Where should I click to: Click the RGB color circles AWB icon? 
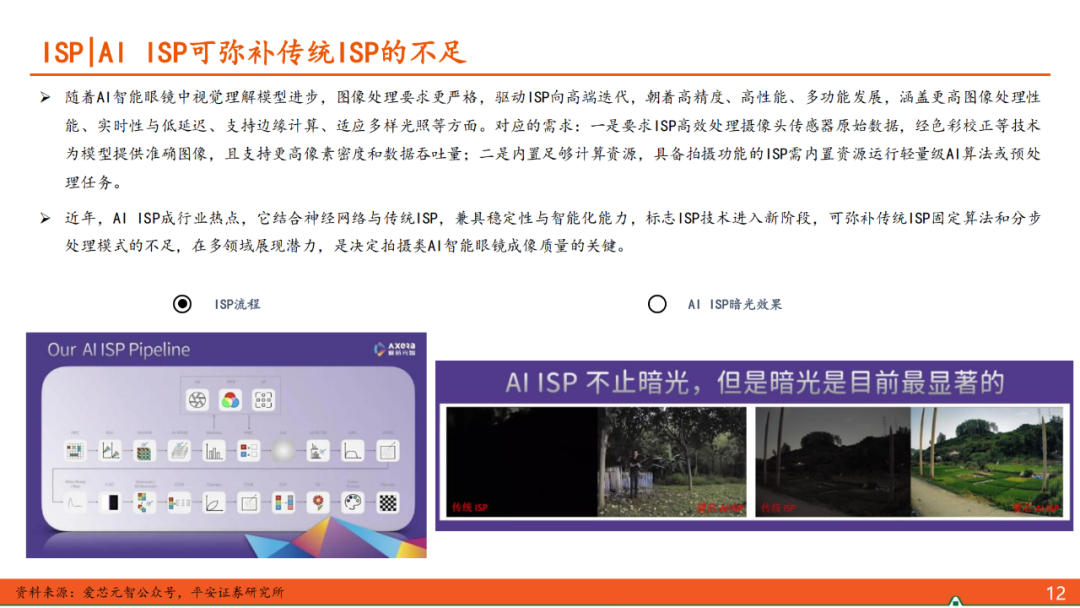tap(230, 399)
